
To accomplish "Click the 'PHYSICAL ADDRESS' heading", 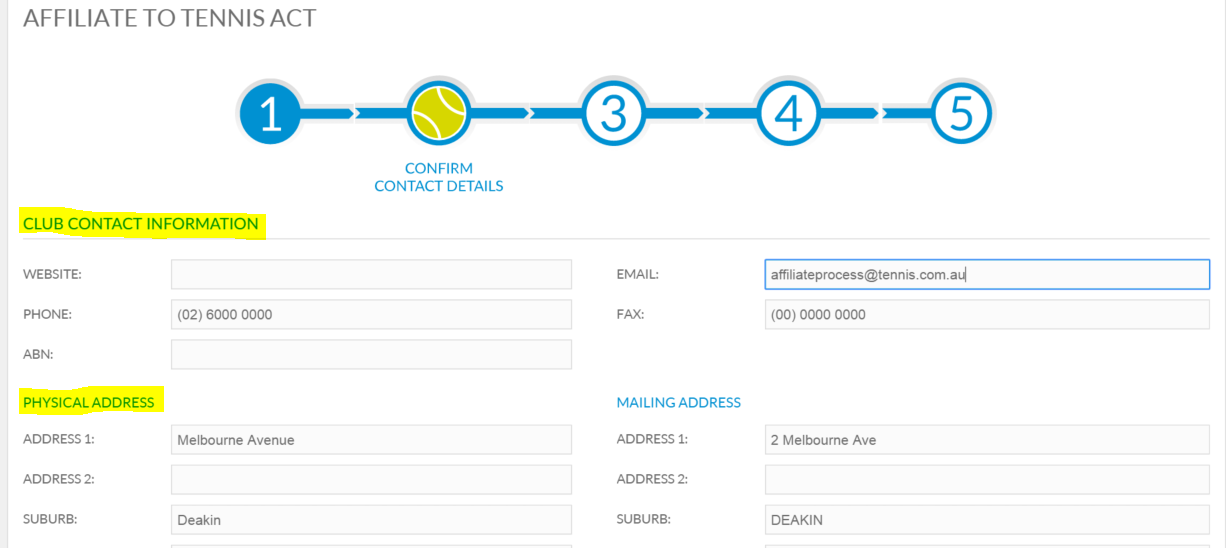I will pos(89,403).
